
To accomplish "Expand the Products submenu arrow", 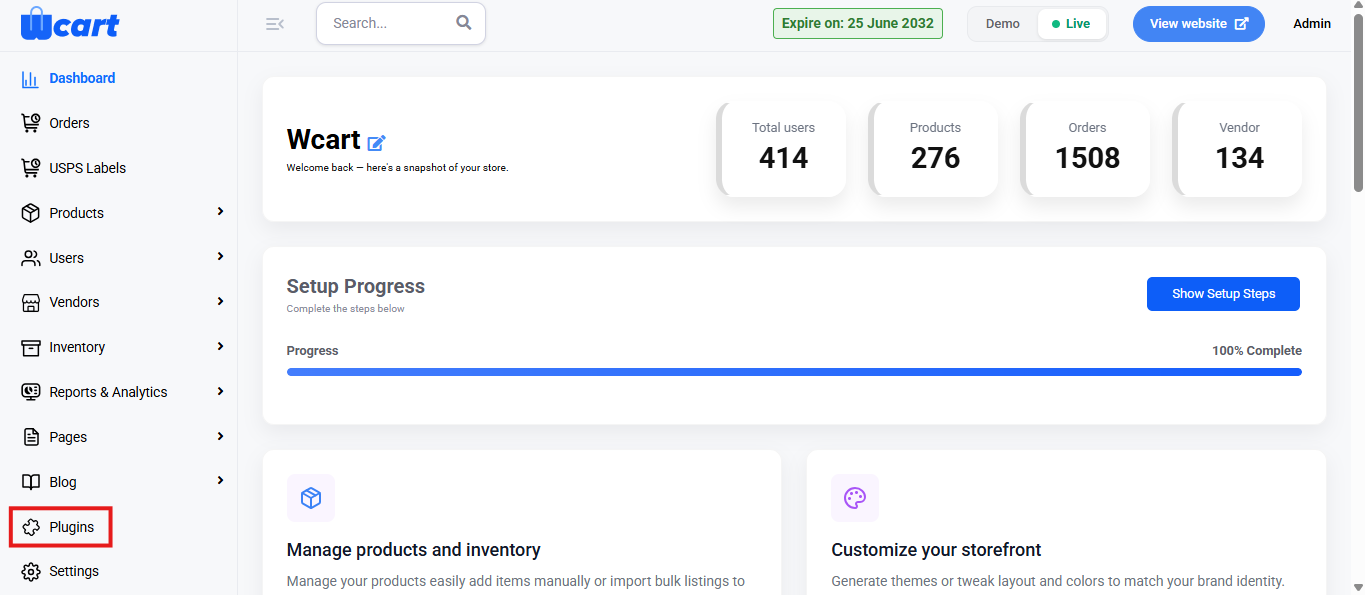I will point(220,212).
